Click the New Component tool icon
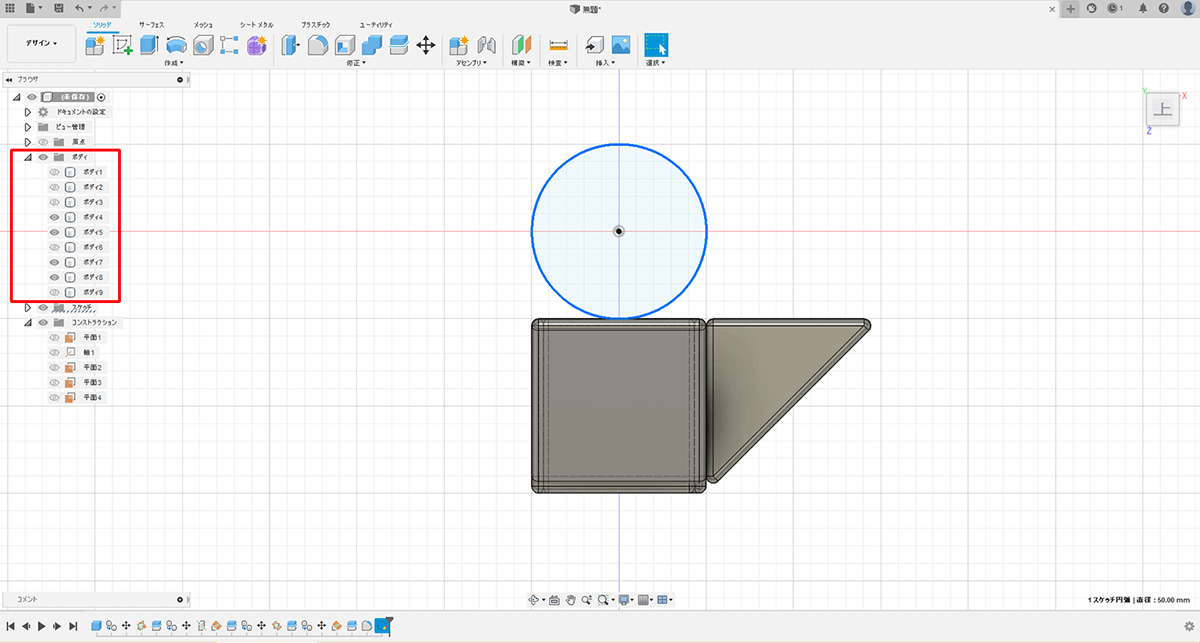 tap(96, 45)
